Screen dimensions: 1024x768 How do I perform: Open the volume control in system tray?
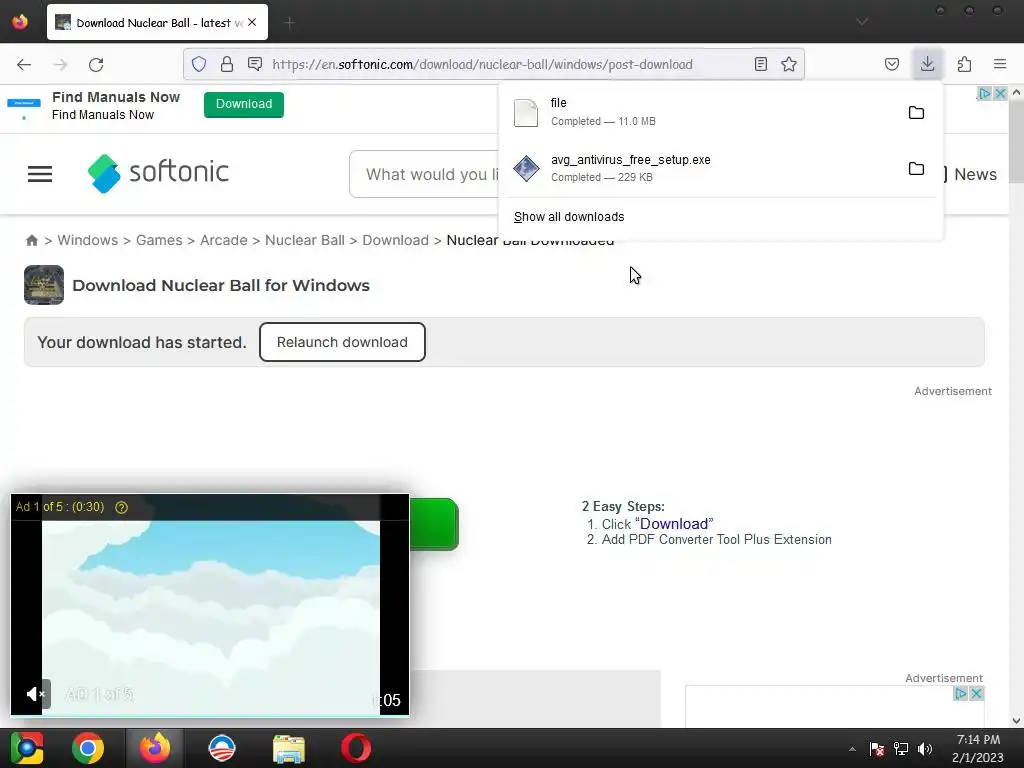click(x=925, y=749)
